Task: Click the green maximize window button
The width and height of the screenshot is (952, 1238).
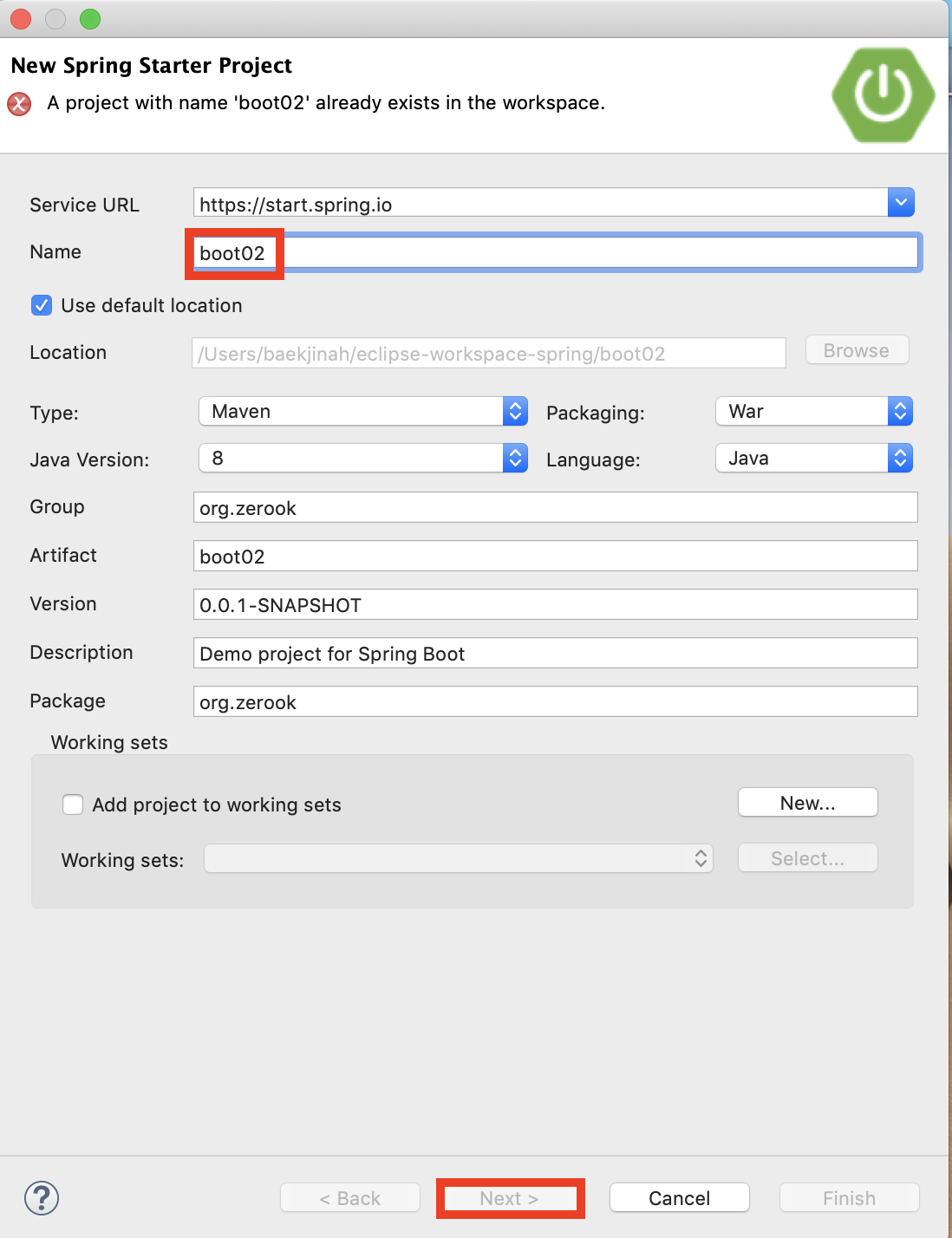Action: 90,19
